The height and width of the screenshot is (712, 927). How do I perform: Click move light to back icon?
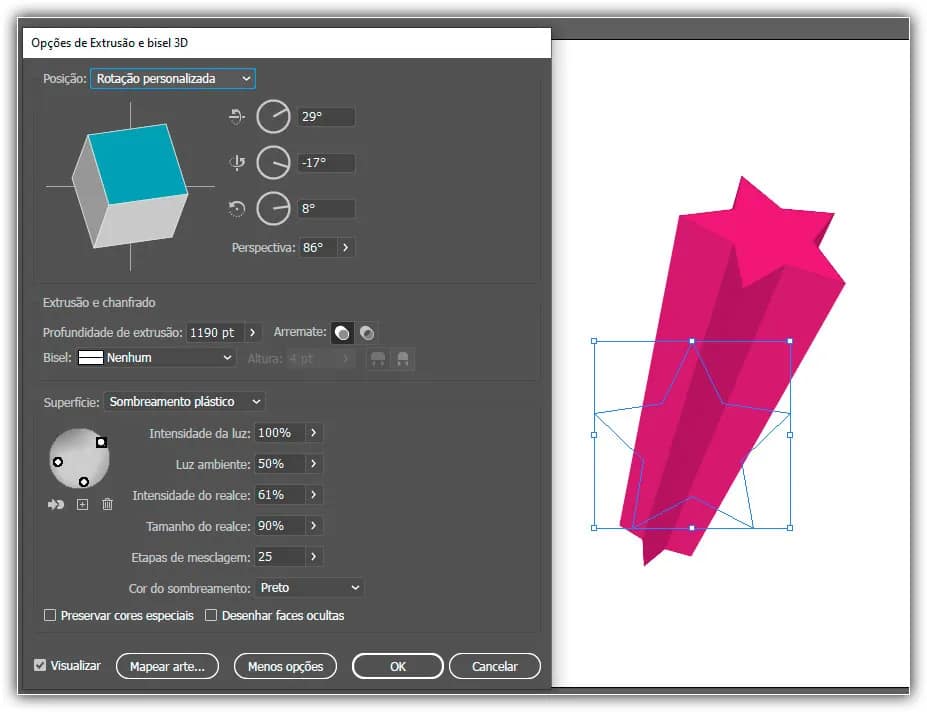coord(56,504)
